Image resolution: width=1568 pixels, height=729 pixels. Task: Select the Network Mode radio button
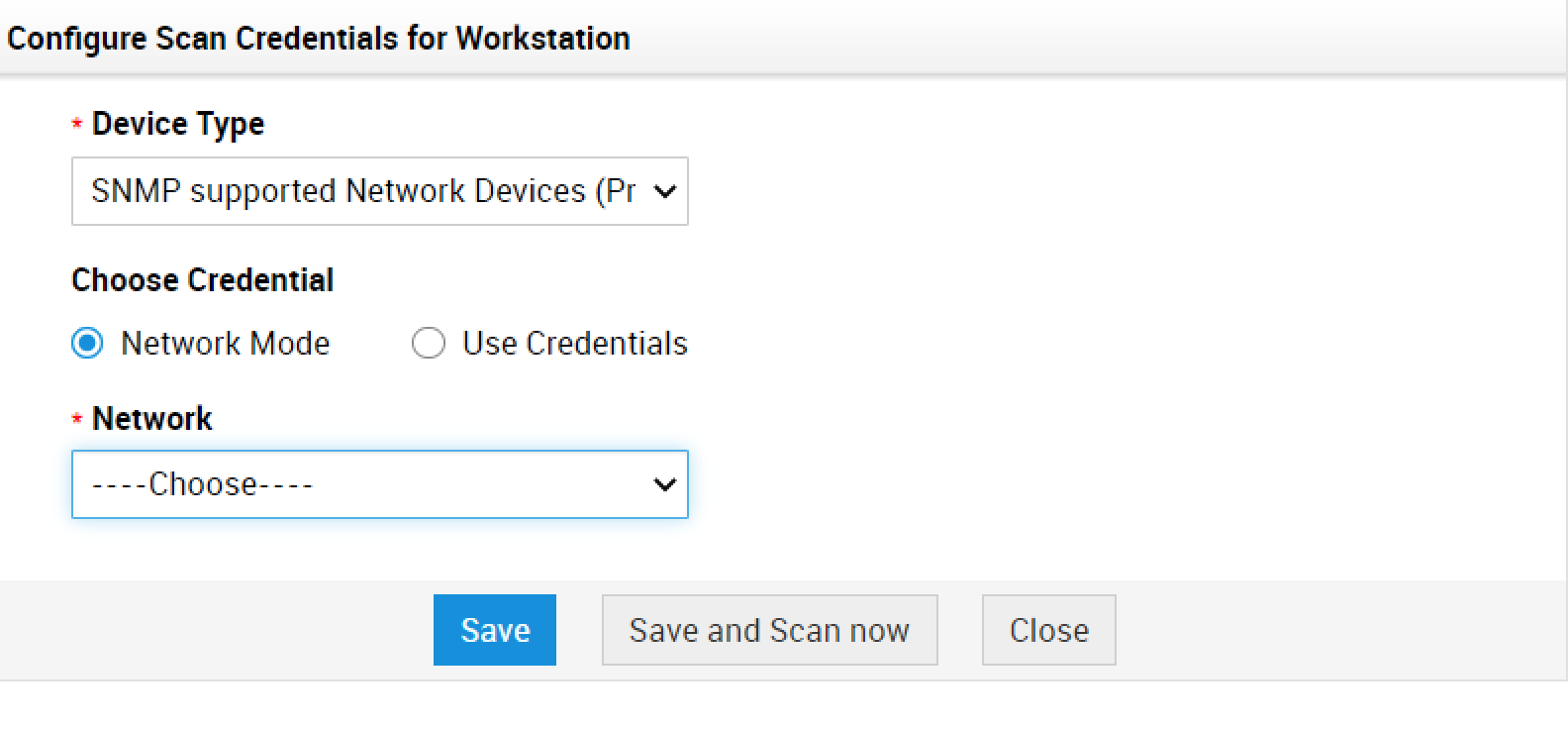click(87, 344)
